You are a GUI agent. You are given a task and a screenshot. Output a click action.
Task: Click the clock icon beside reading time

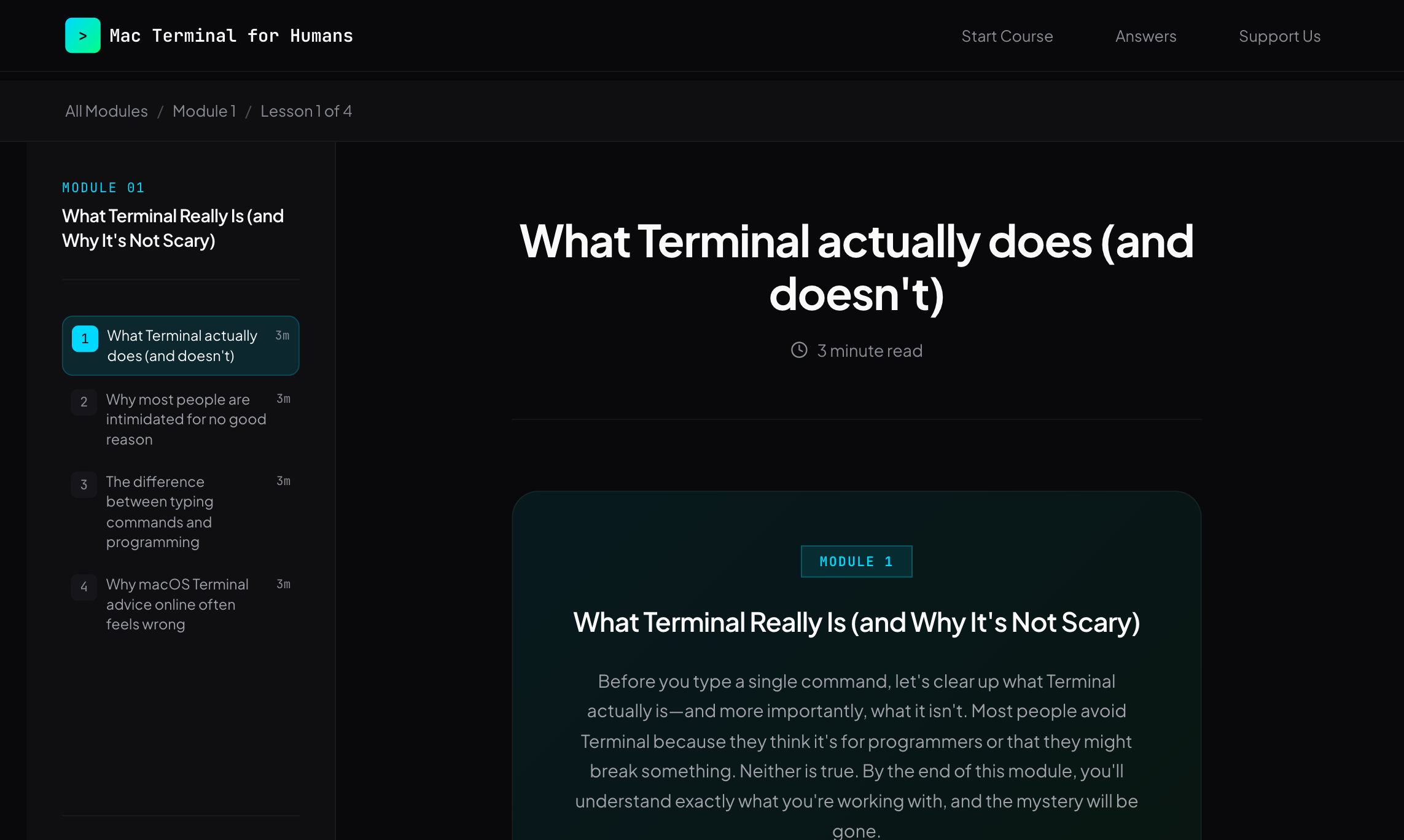click(x=799, y=350)
